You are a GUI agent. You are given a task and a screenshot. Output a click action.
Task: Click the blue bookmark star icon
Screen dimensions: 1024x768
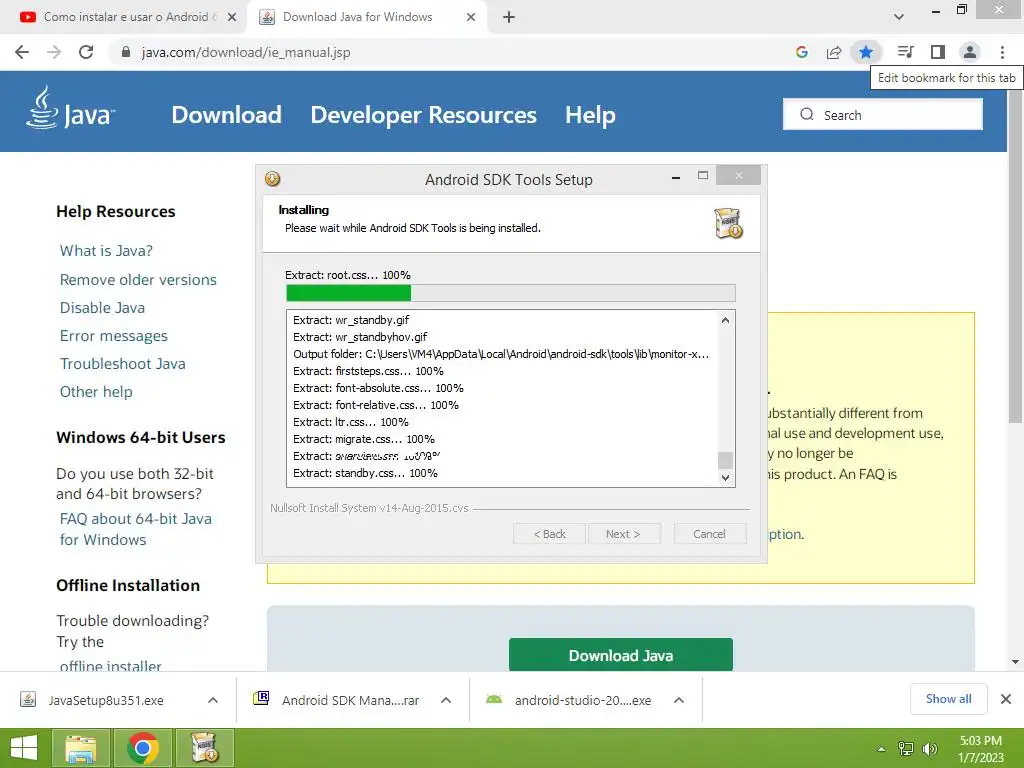click(x=866, y=52)
